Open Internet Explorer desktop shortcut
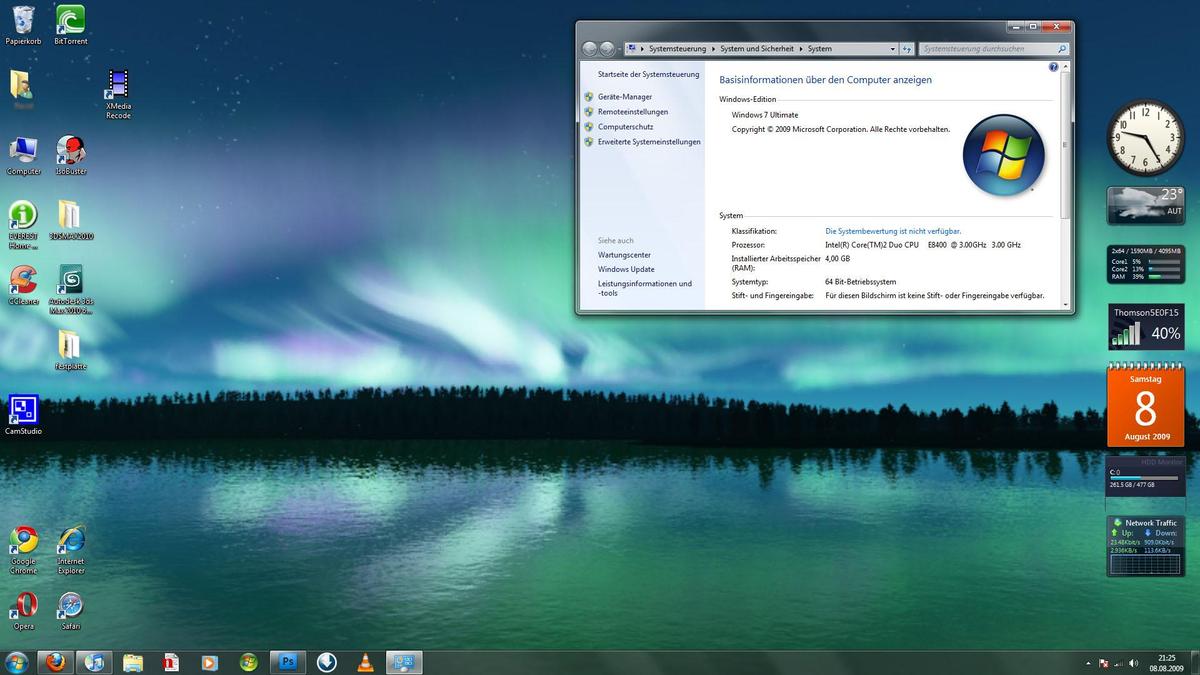The height and width of the screenshot is (675, 1200). point(71,550)
